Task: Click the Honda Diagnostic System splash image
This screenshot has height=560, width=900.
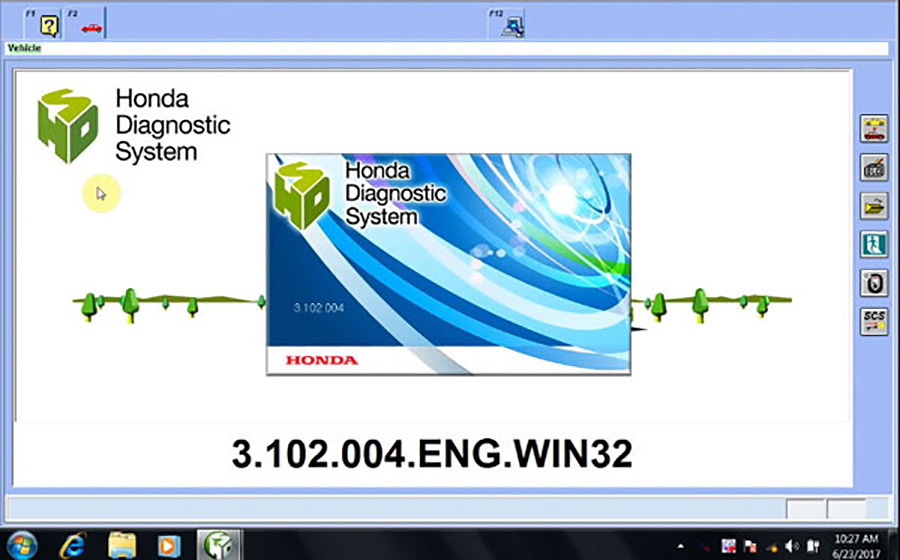Action: pos(448,264)
